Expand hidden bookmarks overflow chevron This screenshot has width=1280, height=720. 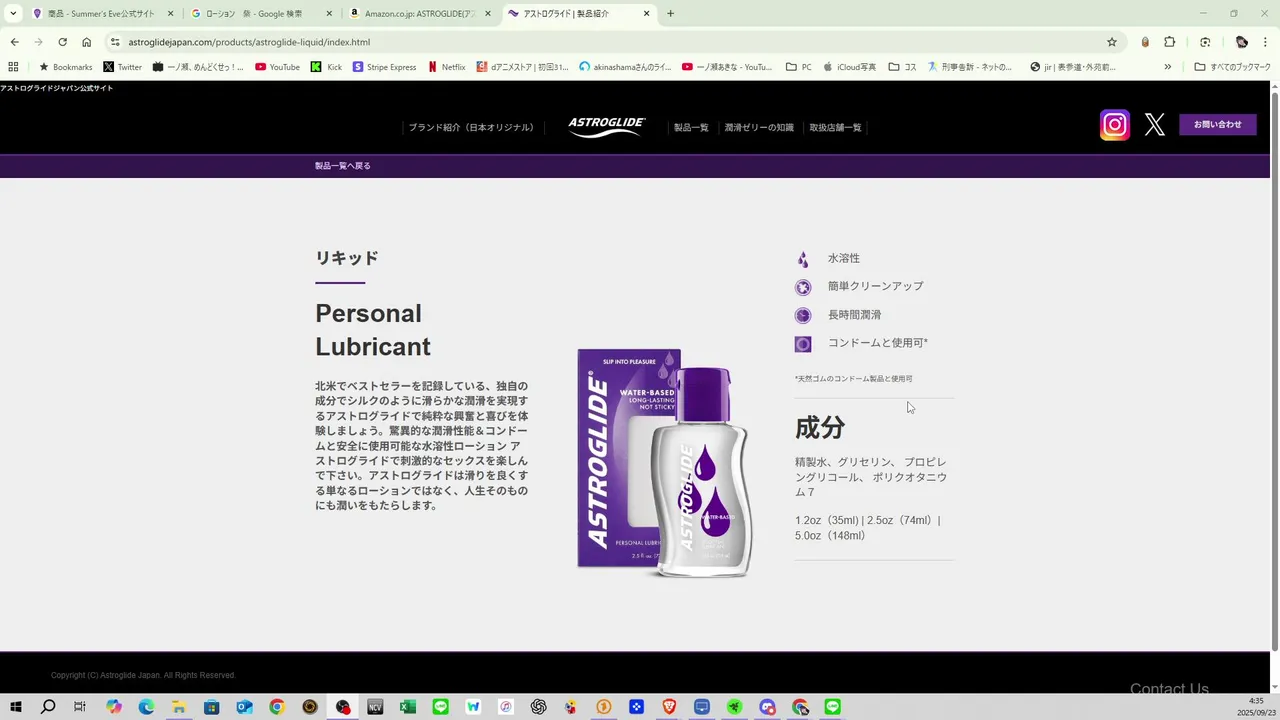point(1167,67)
